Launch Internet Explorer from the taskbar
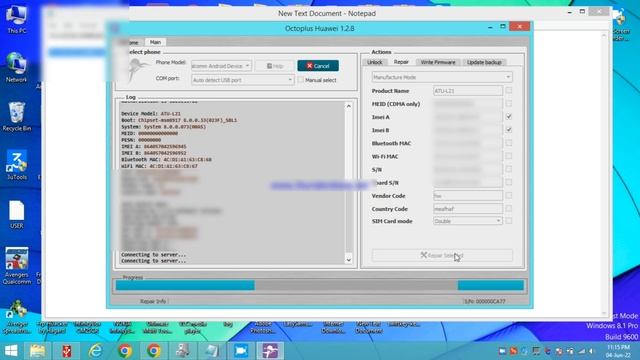The image size is (640, 360). point(96,351)
